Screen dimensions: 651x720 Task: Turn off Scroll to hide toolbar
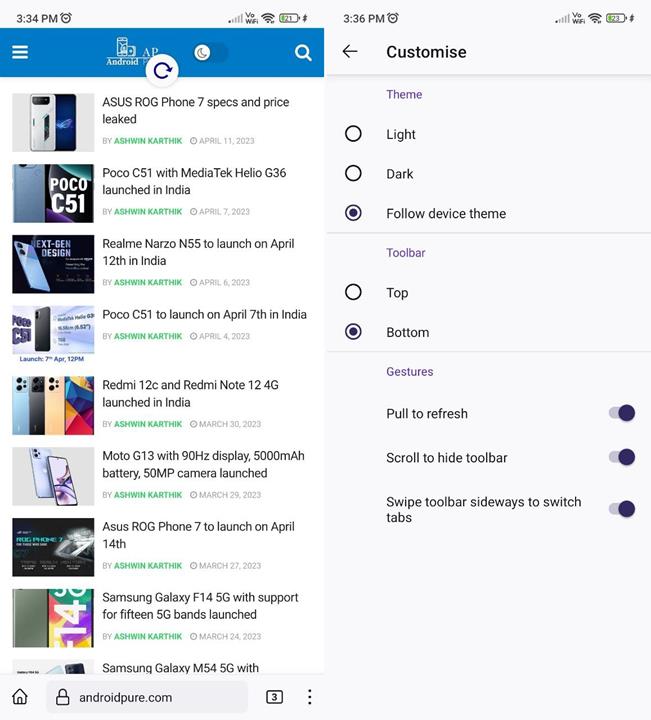621,457
